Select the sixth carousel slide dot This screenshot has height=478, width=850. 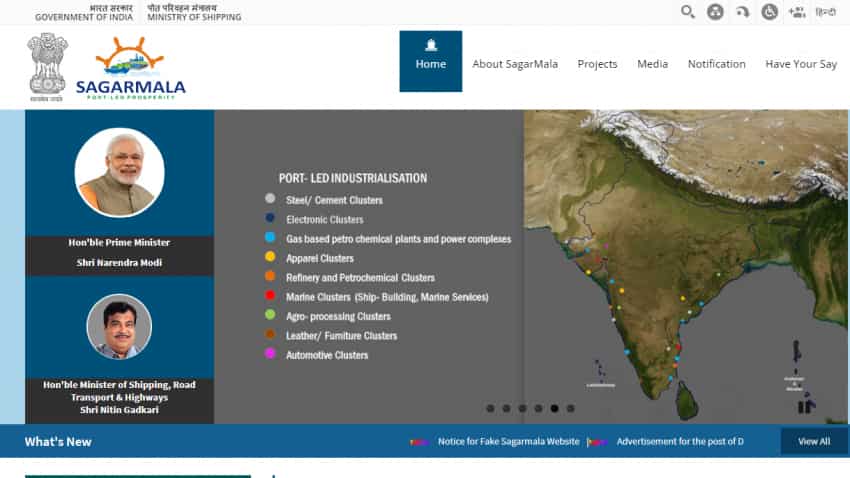[570, 409]
